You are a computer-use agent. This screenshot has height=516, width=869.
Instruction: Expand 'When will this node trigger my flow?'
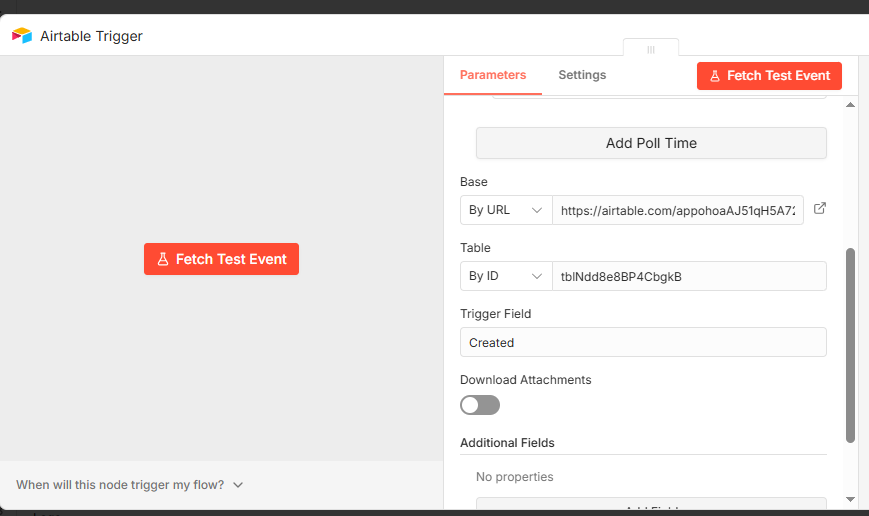point(129,485)
